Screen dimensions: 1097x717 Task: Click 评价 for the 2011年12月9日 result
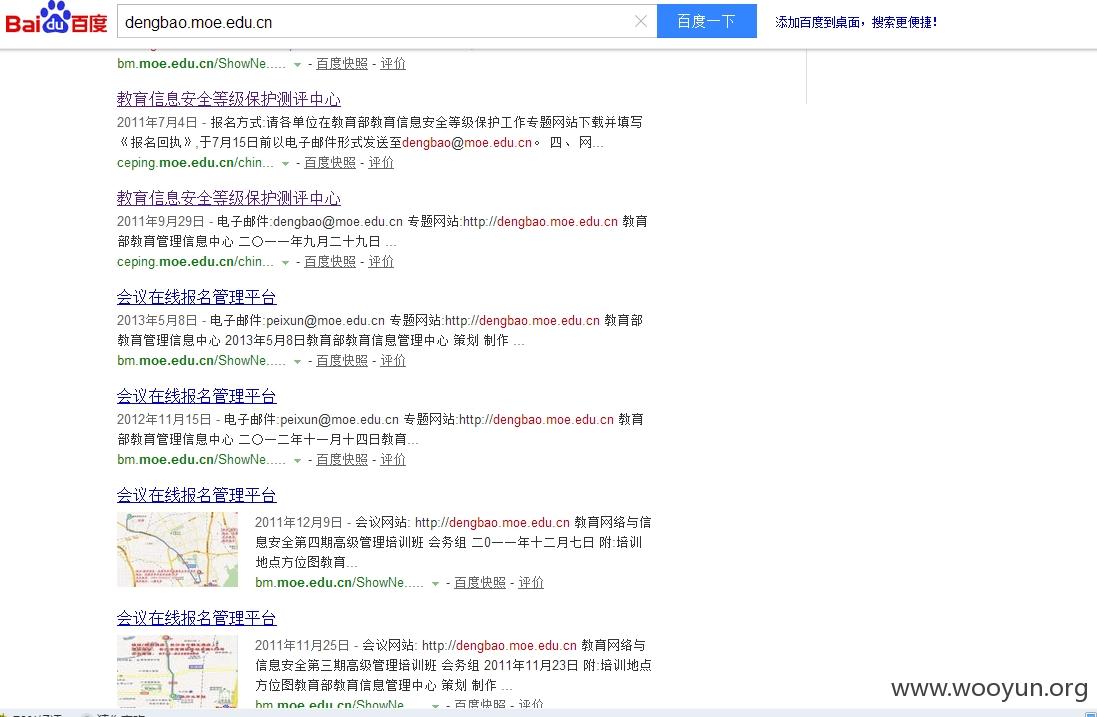click(x=531, y=583)
